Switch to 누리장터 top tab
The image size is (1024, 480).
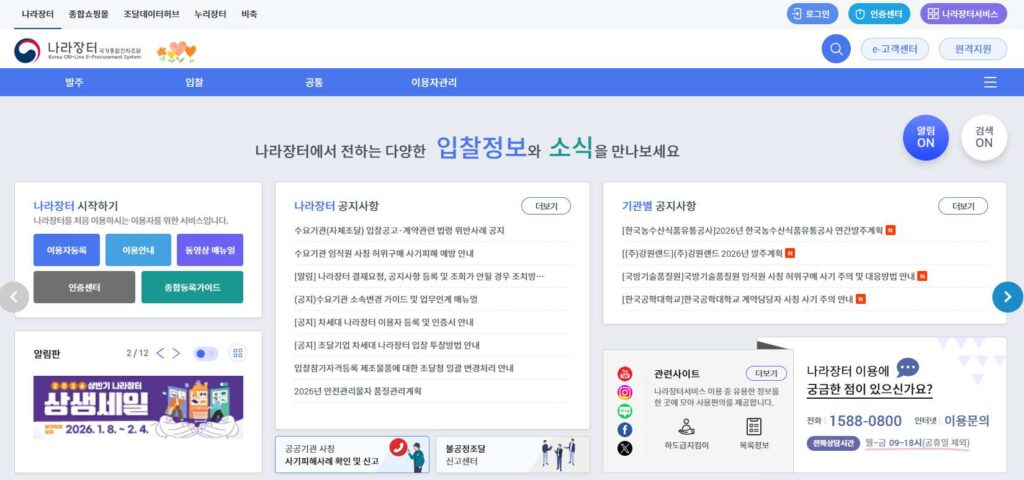(210, 14)
